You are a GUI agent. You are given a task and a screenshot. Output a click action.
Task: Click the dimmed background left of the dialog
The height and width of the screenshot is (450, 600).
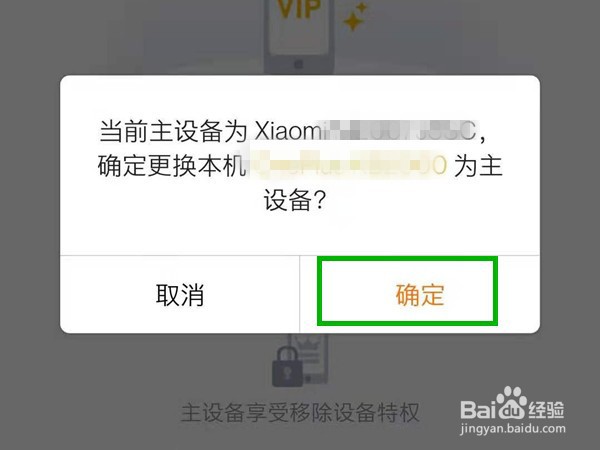30,204
